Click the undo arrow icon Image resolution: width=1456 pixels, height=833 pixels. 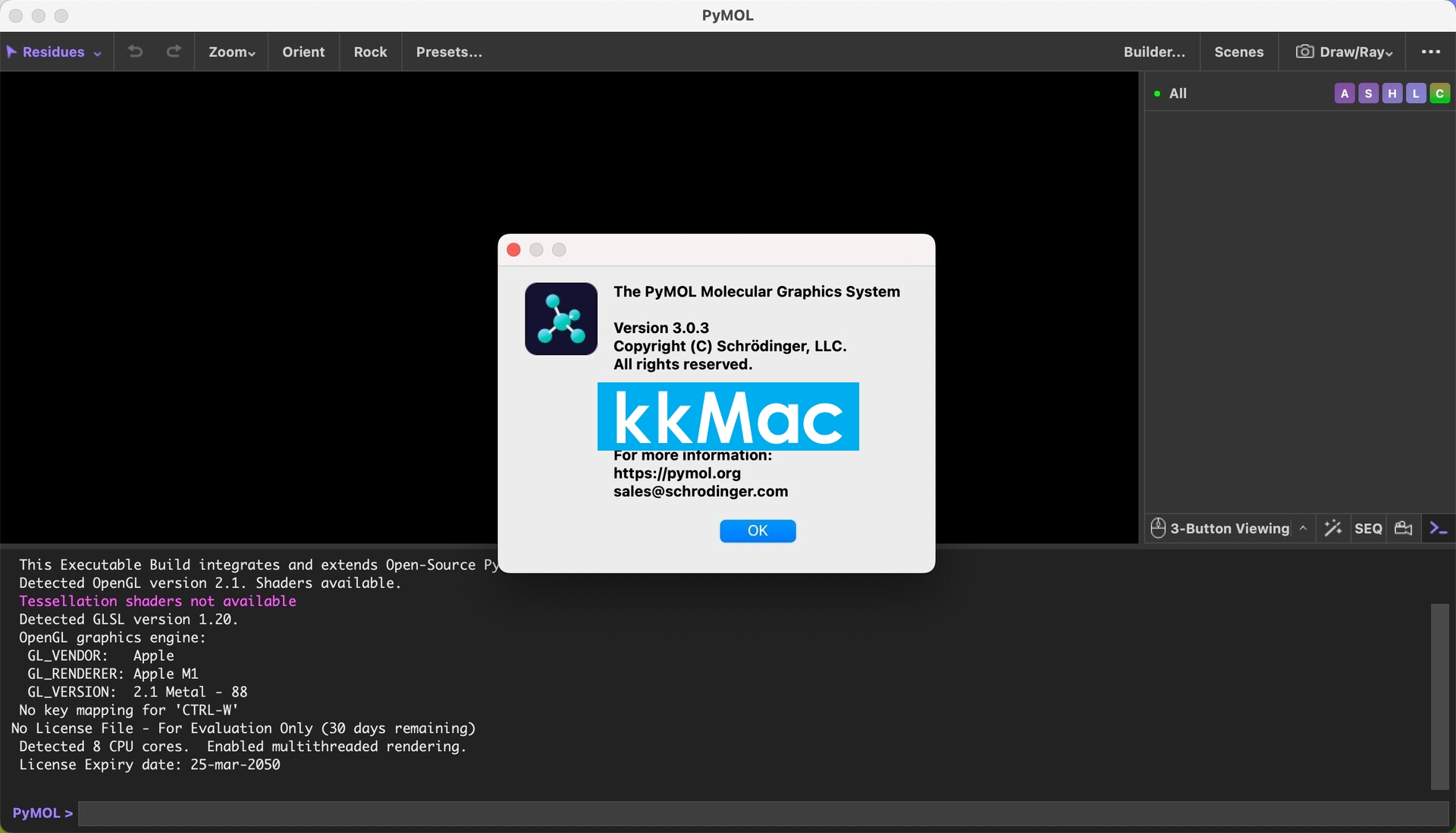tap(135, 52)
